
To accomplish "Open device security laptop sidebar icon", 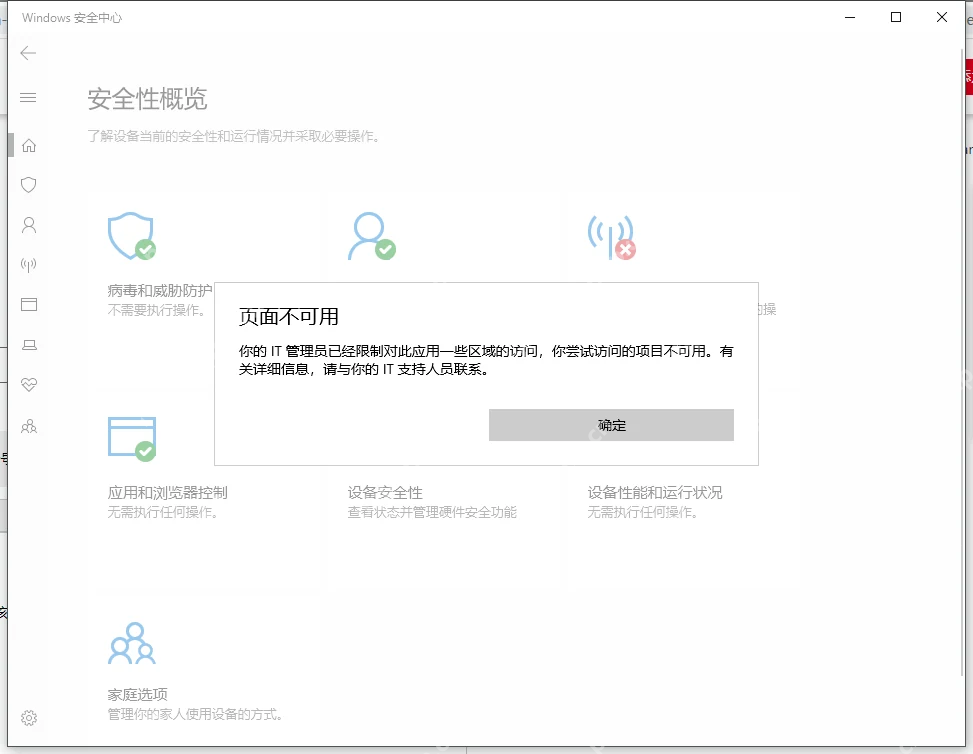I will 29,345.
